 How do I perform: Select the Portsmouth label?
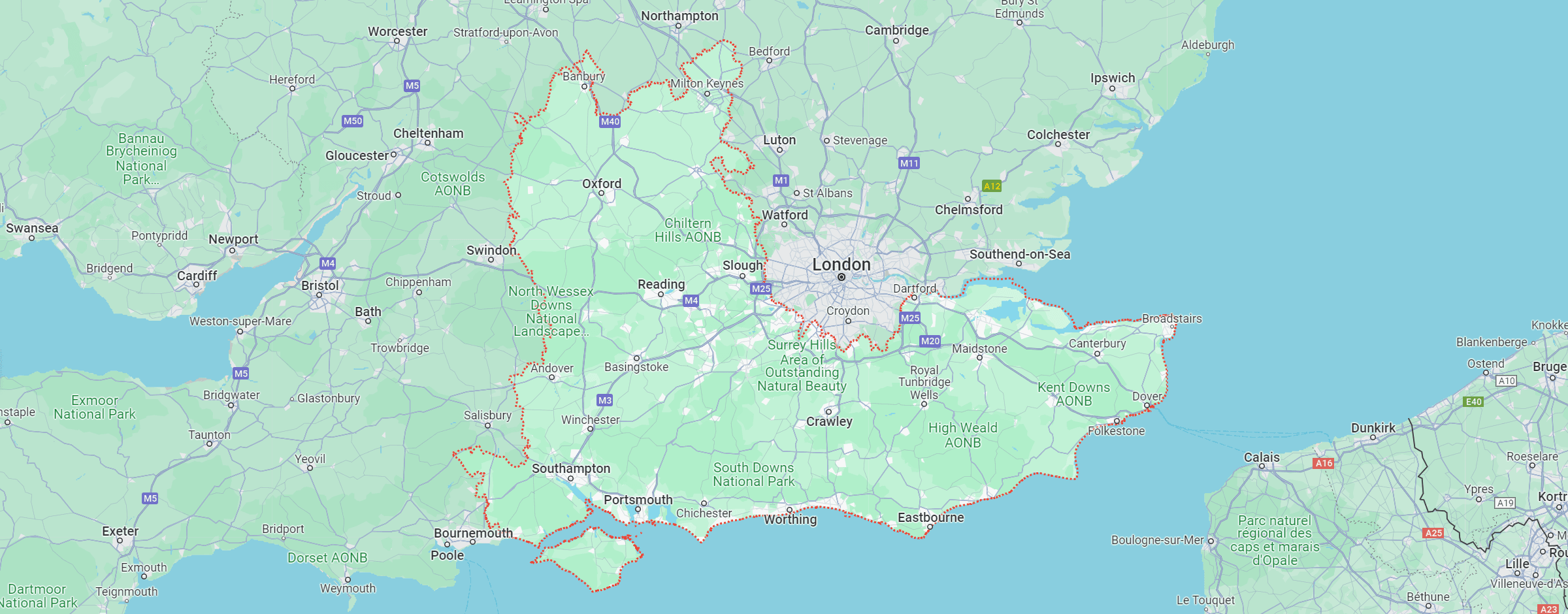pyautogui.click(x=638, y=500)
